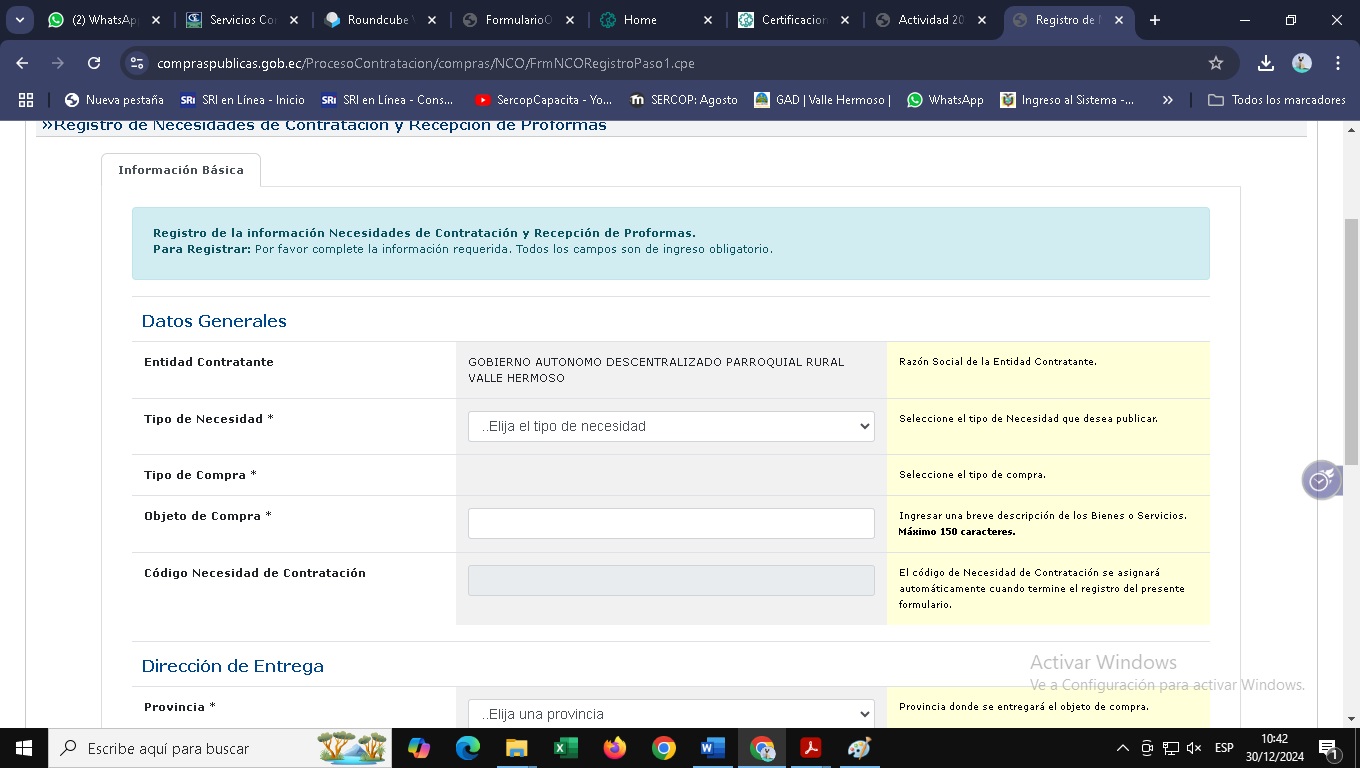This screenshot has height=768, width=1360.
Task: Open SRI en Línea - Inicio bookmark
Action: 242,100
